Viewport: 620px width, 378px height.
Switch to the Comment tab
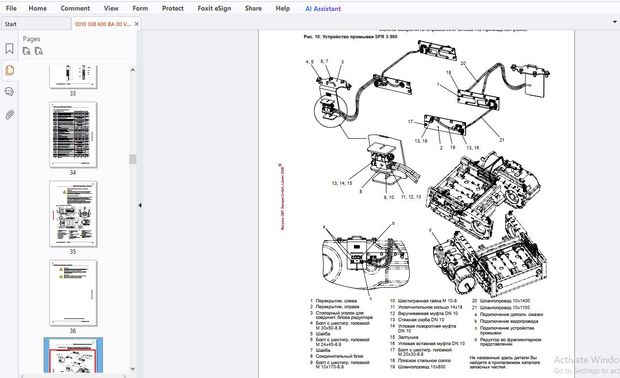(x=75, y=8)
